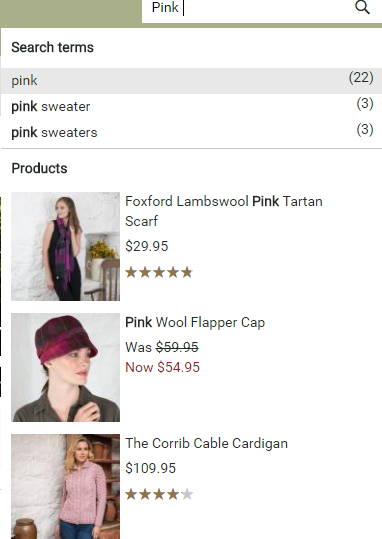Click the $29.95 scarf price

(x=147, y=246)
